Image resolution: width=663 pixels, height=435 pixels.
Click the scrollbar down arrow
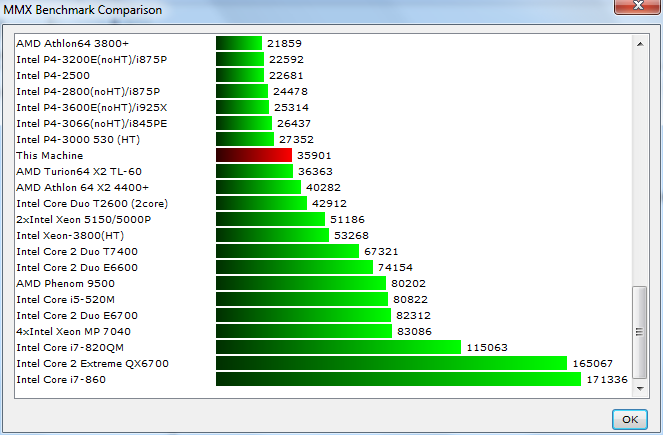(640, 388)
